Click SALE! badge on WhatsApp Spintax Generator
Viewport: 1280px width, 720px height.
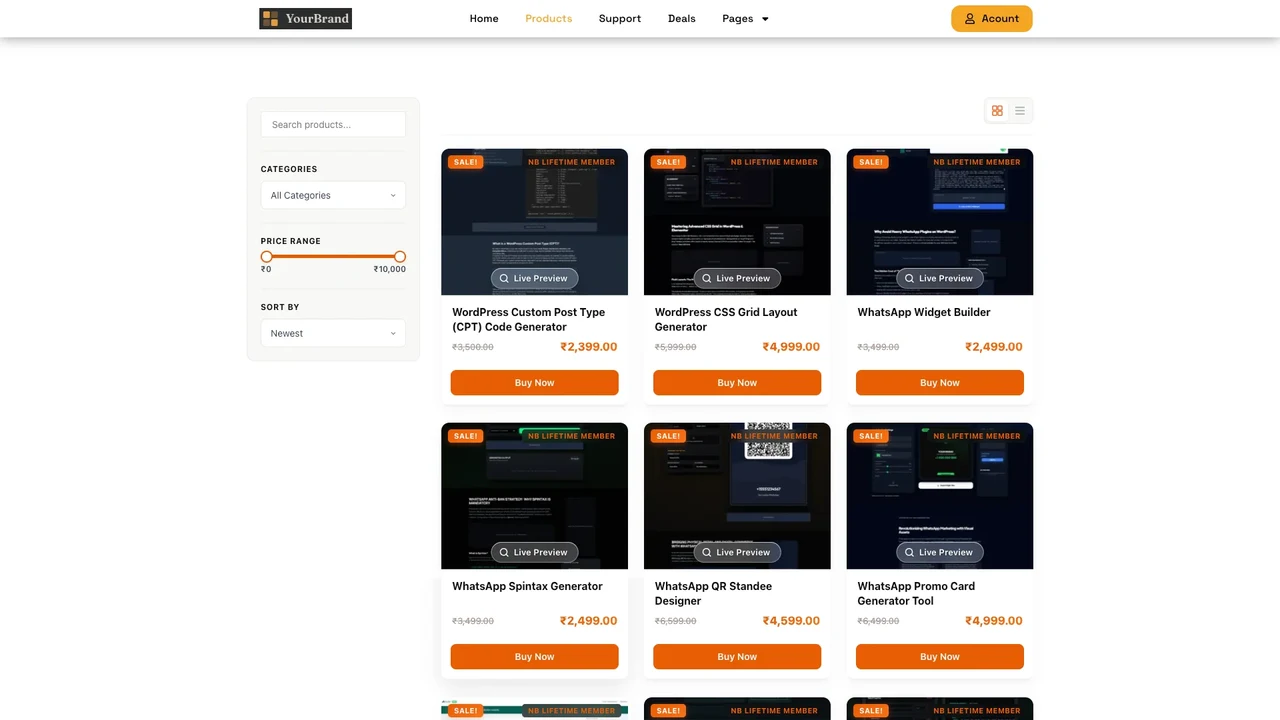coord(465,436)
